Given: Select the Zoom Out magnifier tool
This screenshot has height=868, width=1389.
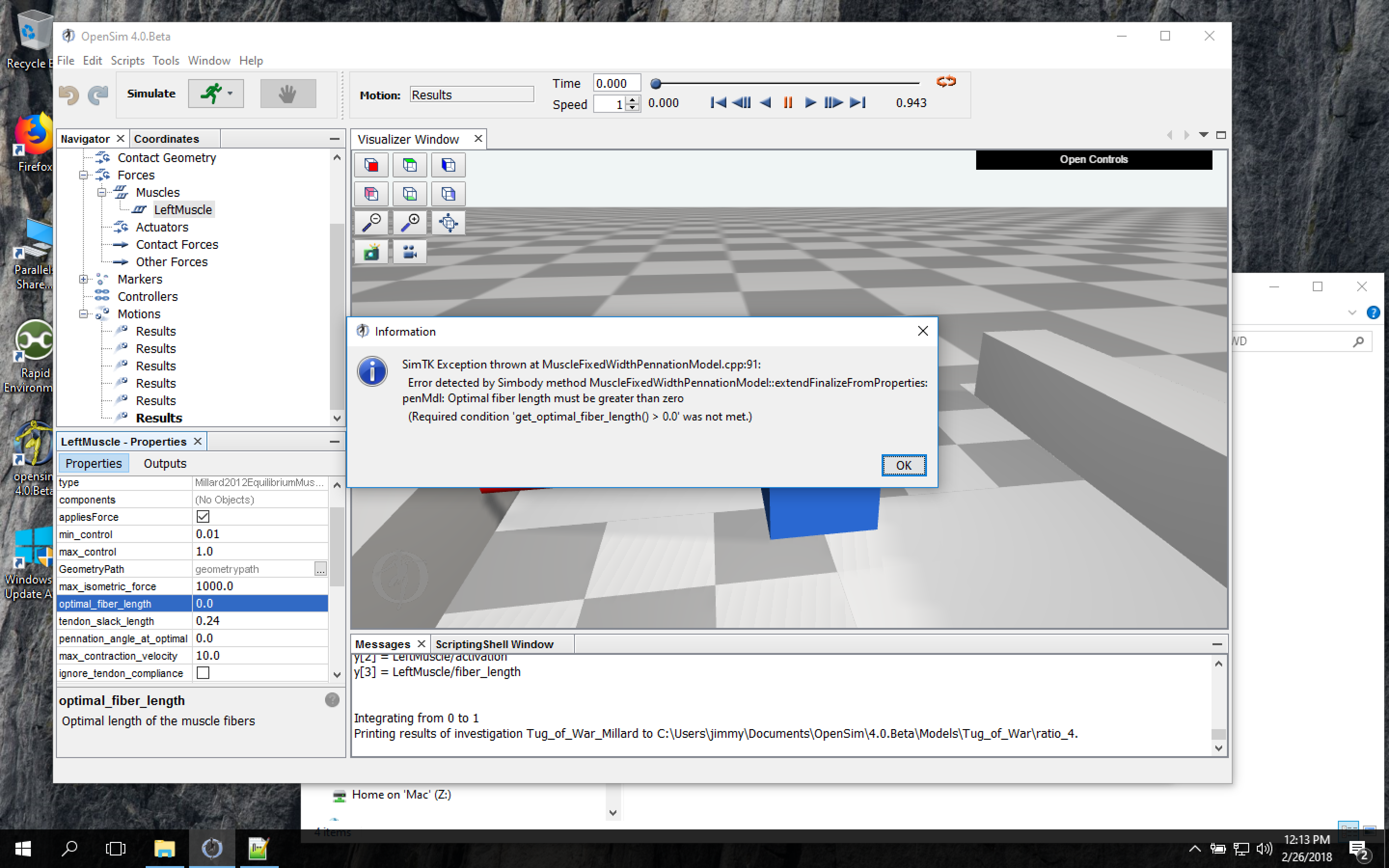Looking at the screenshot, I should click(371, 222).
